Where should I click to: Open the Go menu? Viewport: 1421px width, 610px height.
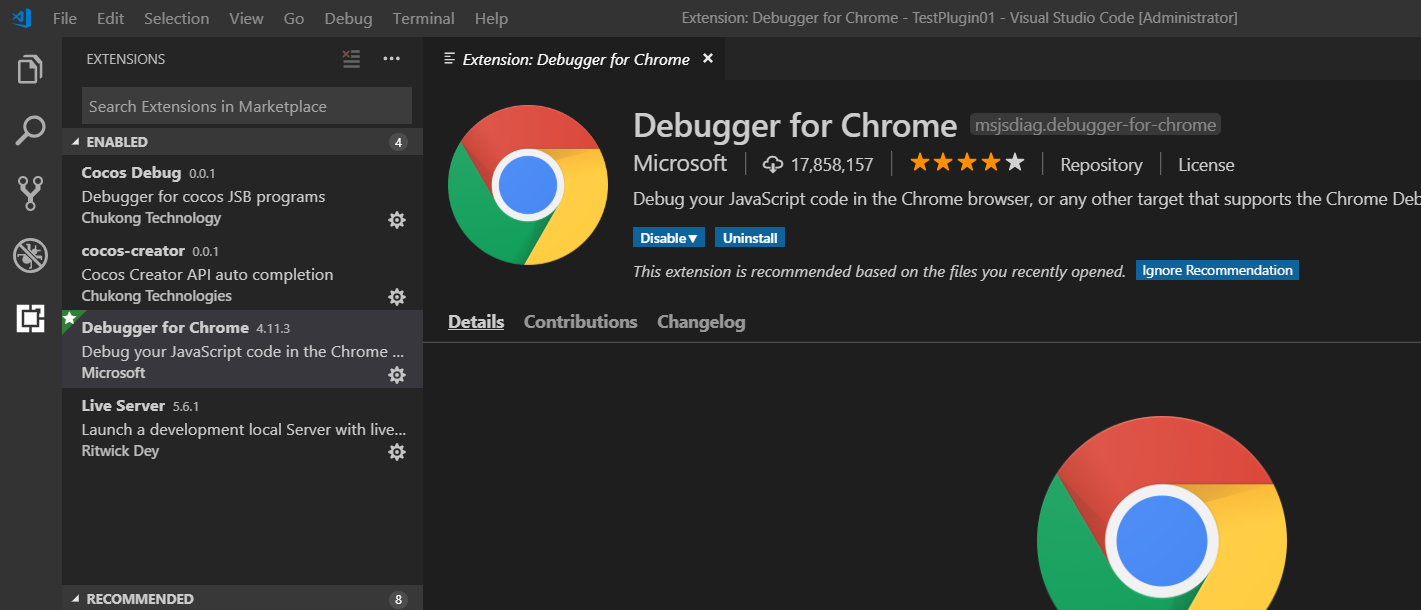pos(294,18)
